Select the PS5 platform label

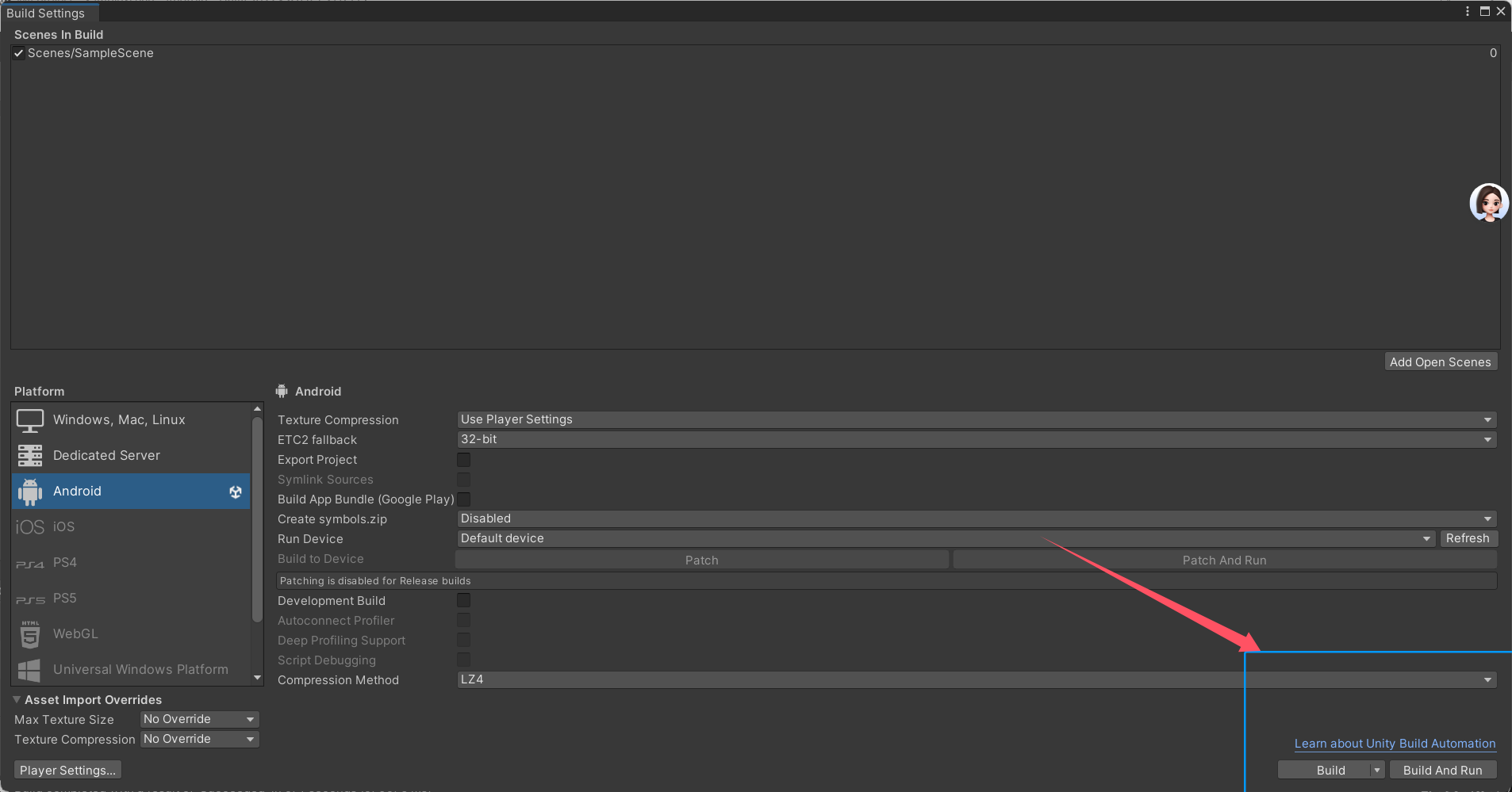coord(65,599)
